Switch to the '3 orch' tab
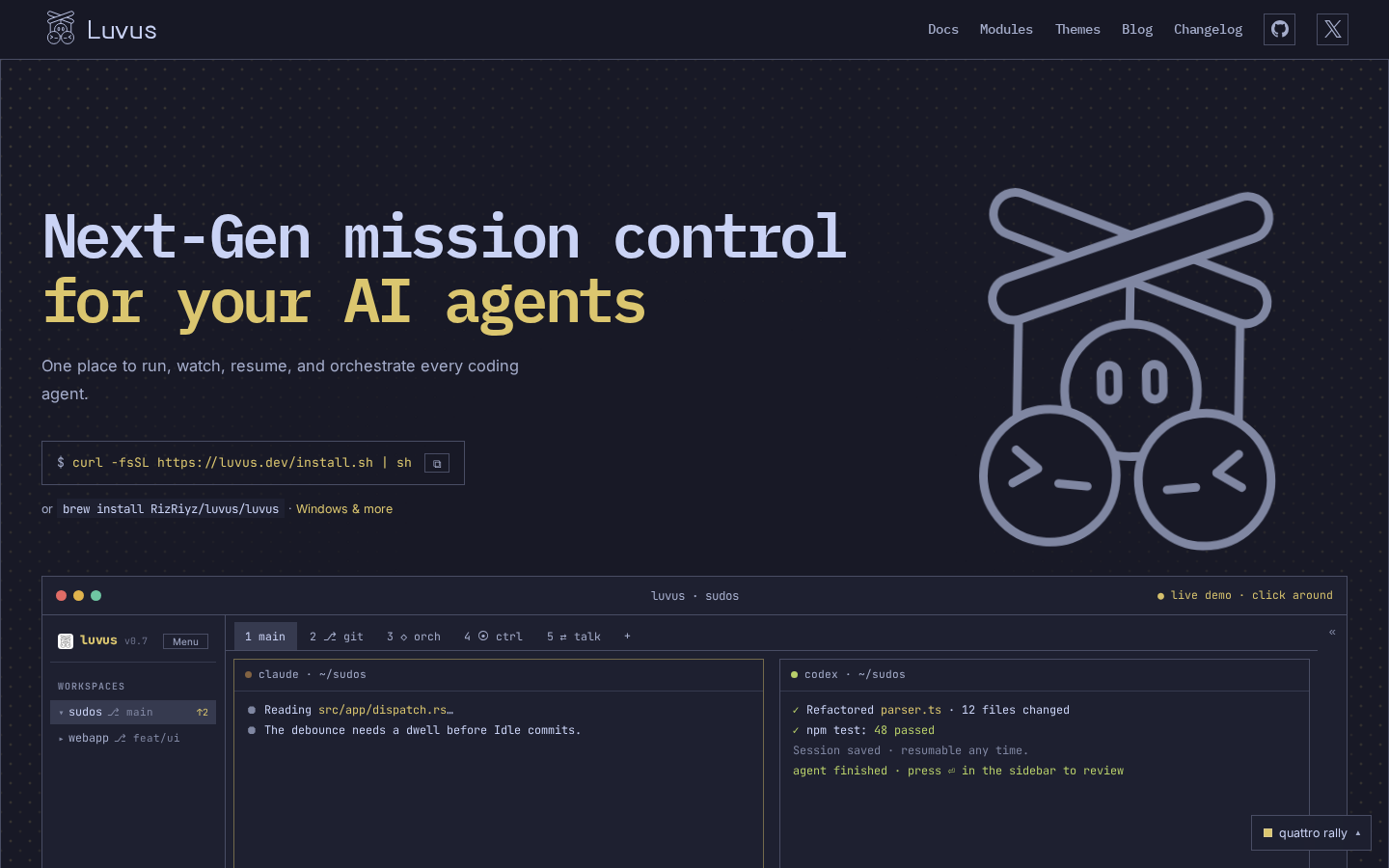This screenshot has width=1389, height=868. 414,637
